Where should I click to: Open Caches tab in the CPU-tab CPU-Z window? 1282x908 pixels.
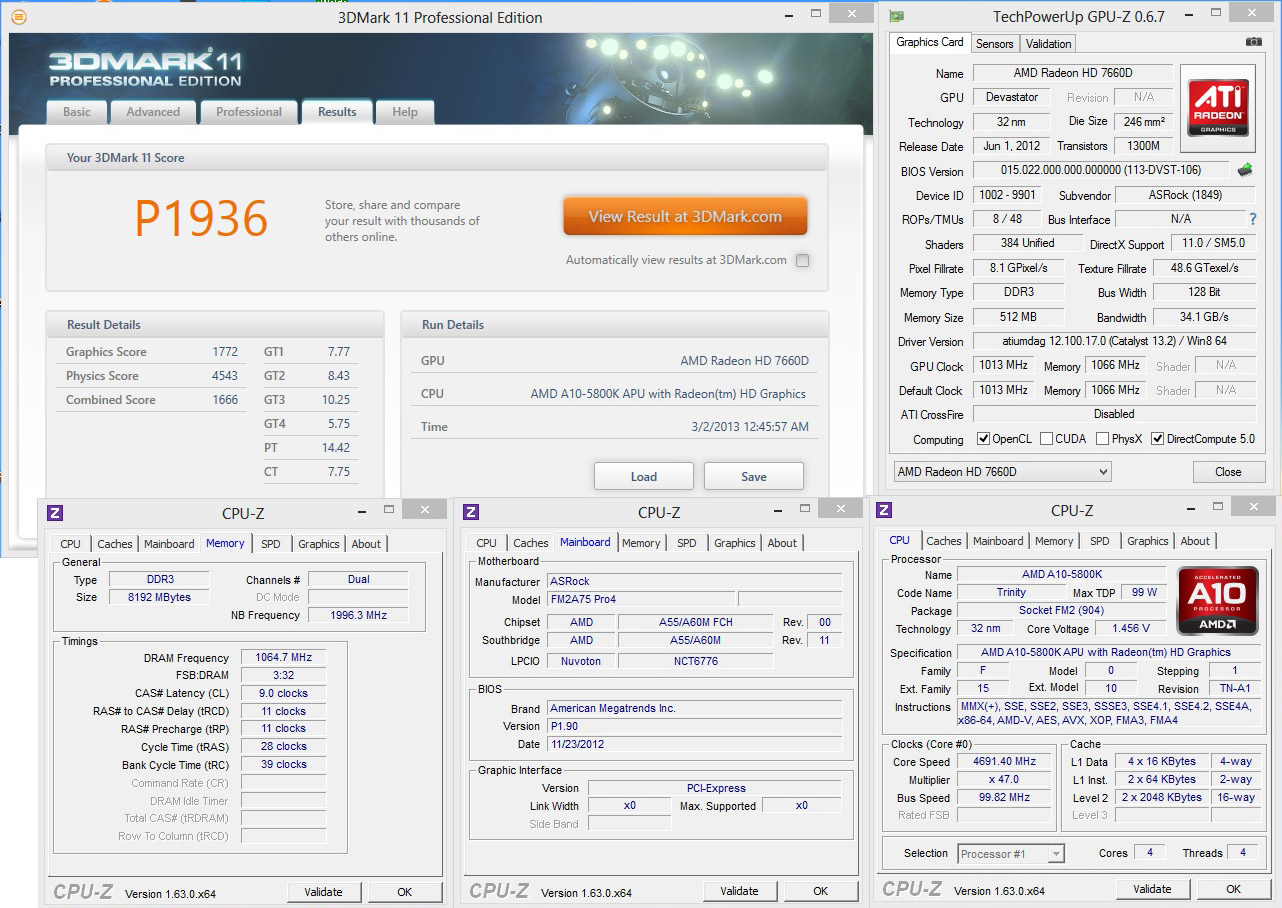(944, 541)
